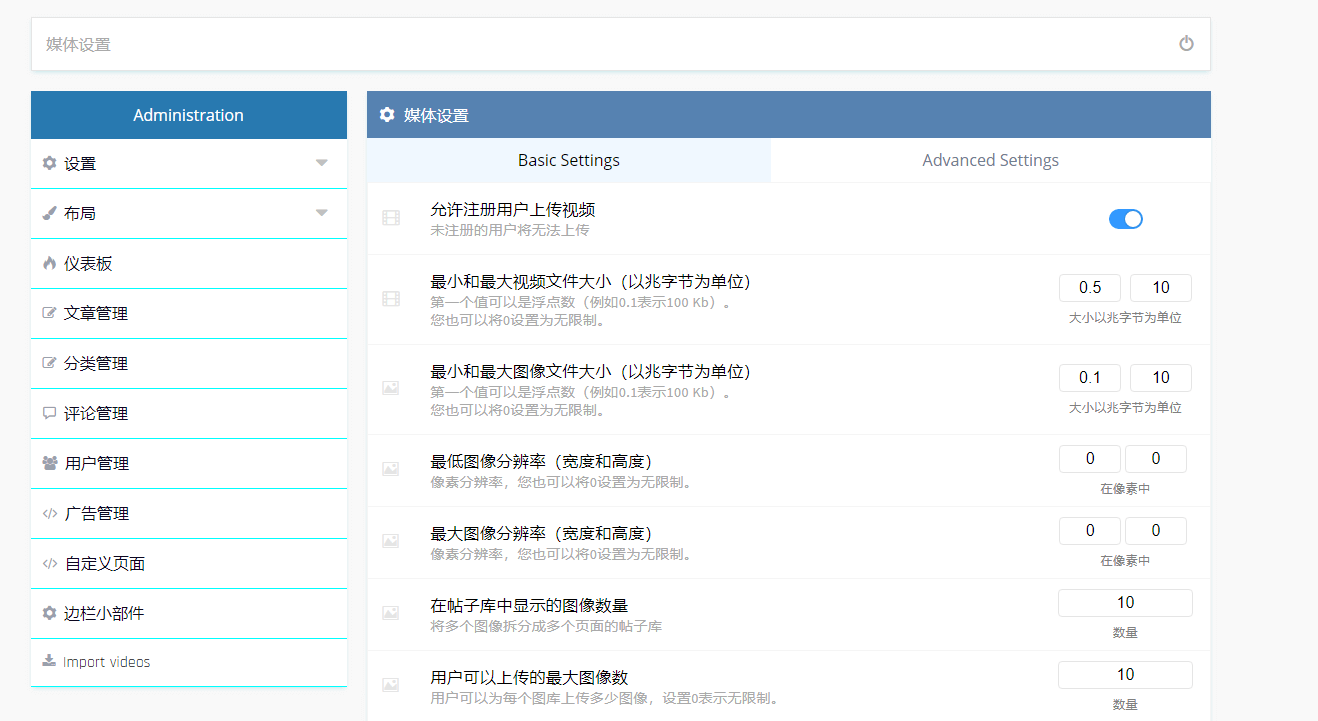Click the 最低图像分辨率 height field
The image size is (1318, 721).
(1156, 459)
